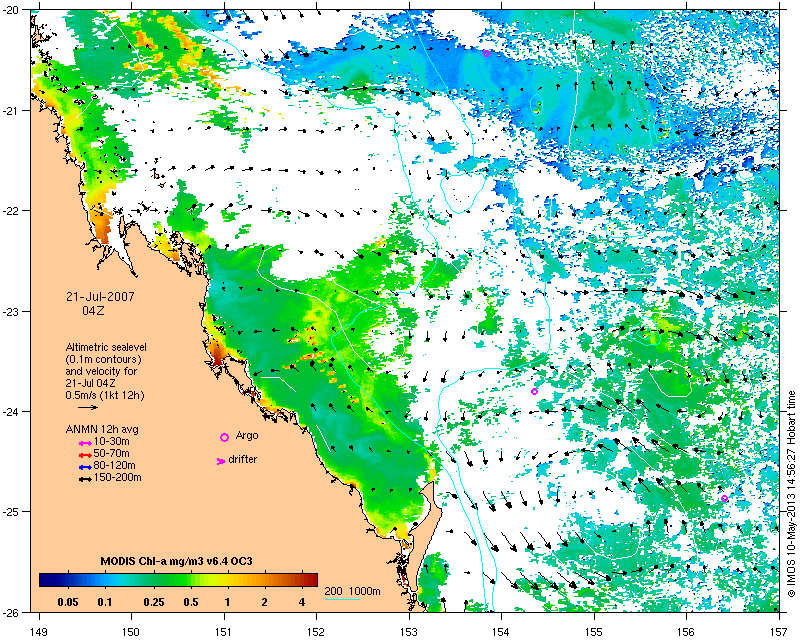Click the "-26" latitude axis label

point(11,612)
